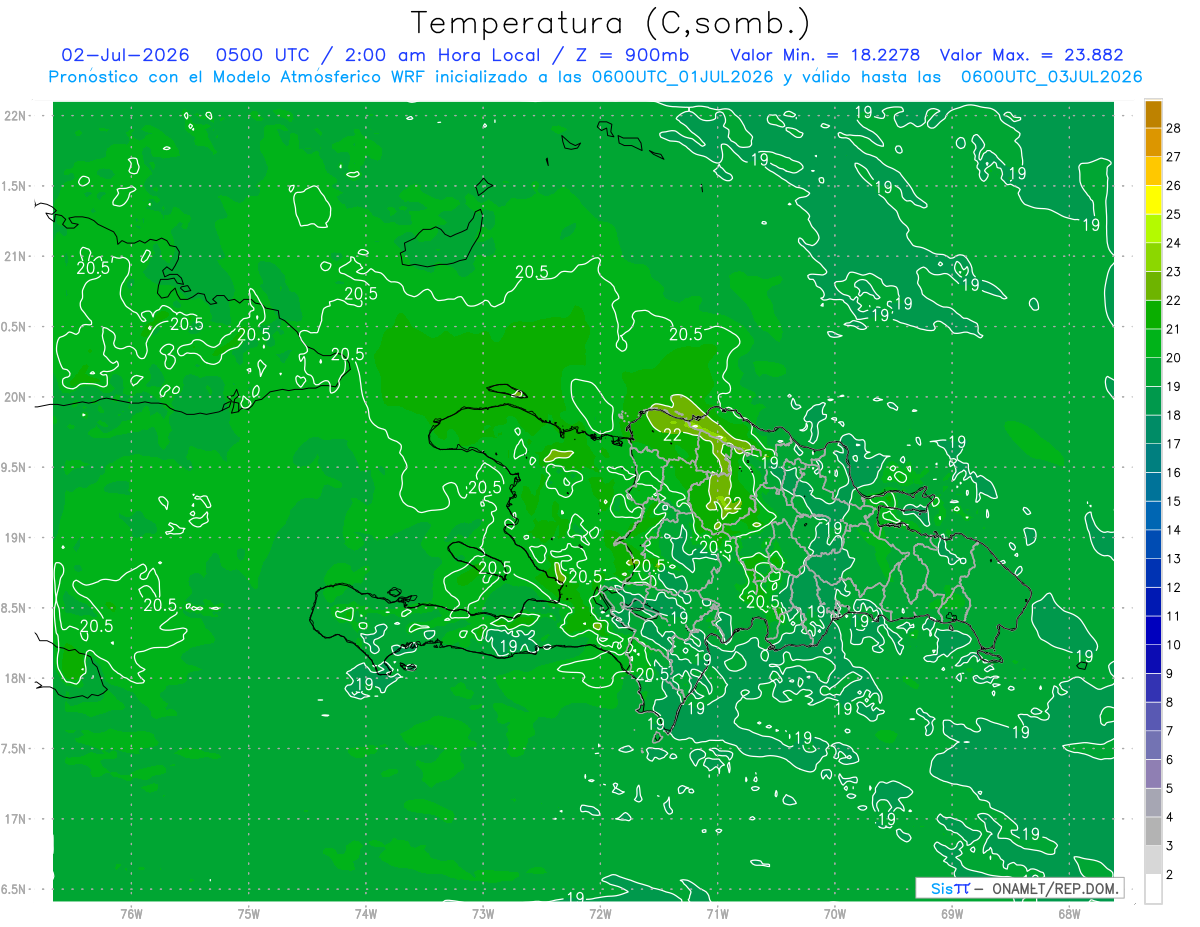1200x927 pixels.
Task: Click the "69W" longitude axis label
Action: pos(952,914)
